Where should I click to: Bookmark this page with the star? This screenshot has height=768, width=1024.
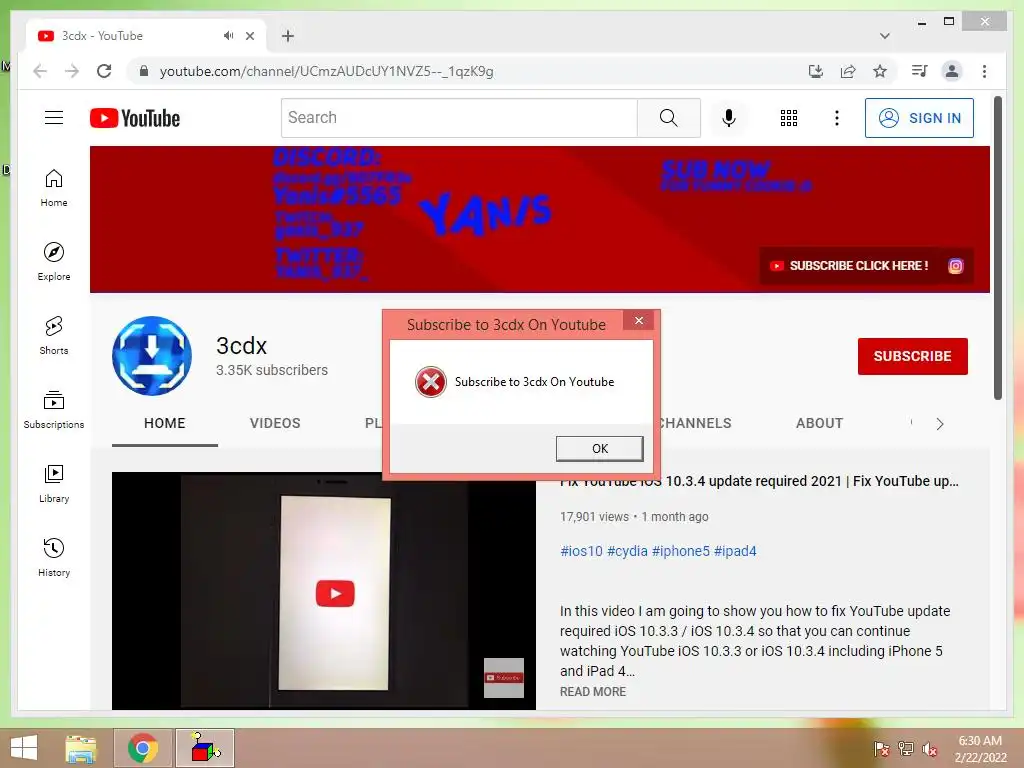tap(880, 71)
